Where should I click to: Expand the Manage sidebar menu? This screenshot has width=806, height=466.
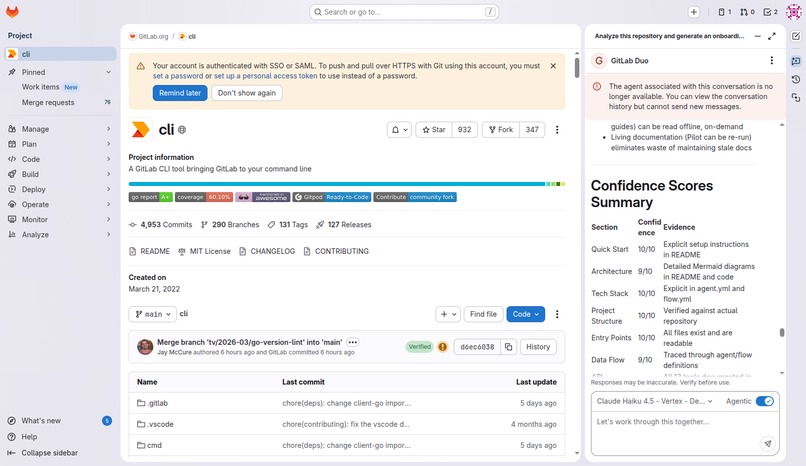click(60, 129)
